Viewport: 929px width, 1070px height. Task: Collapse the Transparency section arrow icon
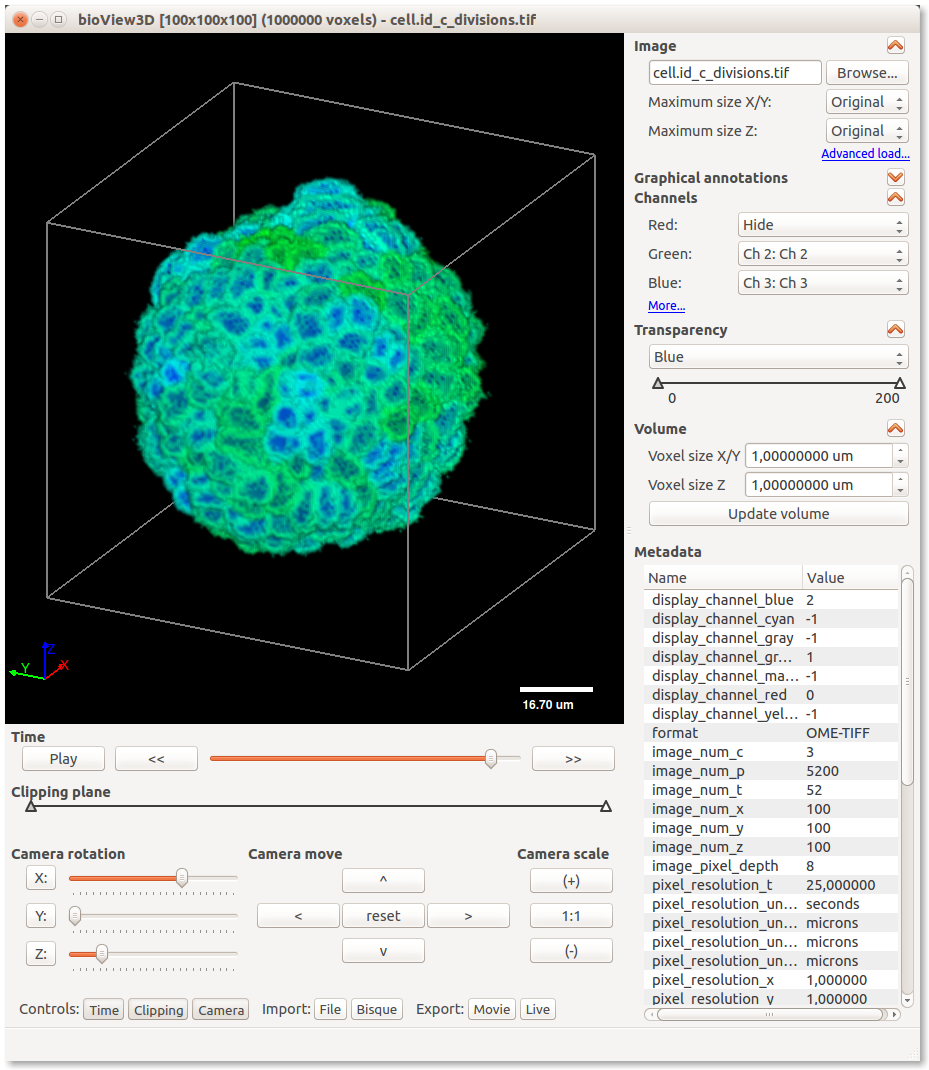pos(895,330)
